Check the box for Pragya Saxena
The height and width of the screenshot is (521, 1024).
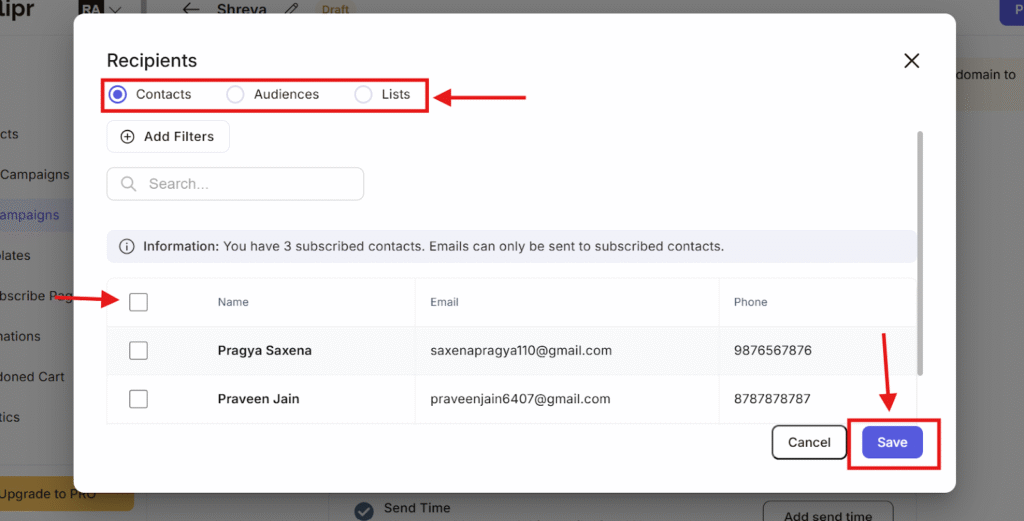coord(138,351)
